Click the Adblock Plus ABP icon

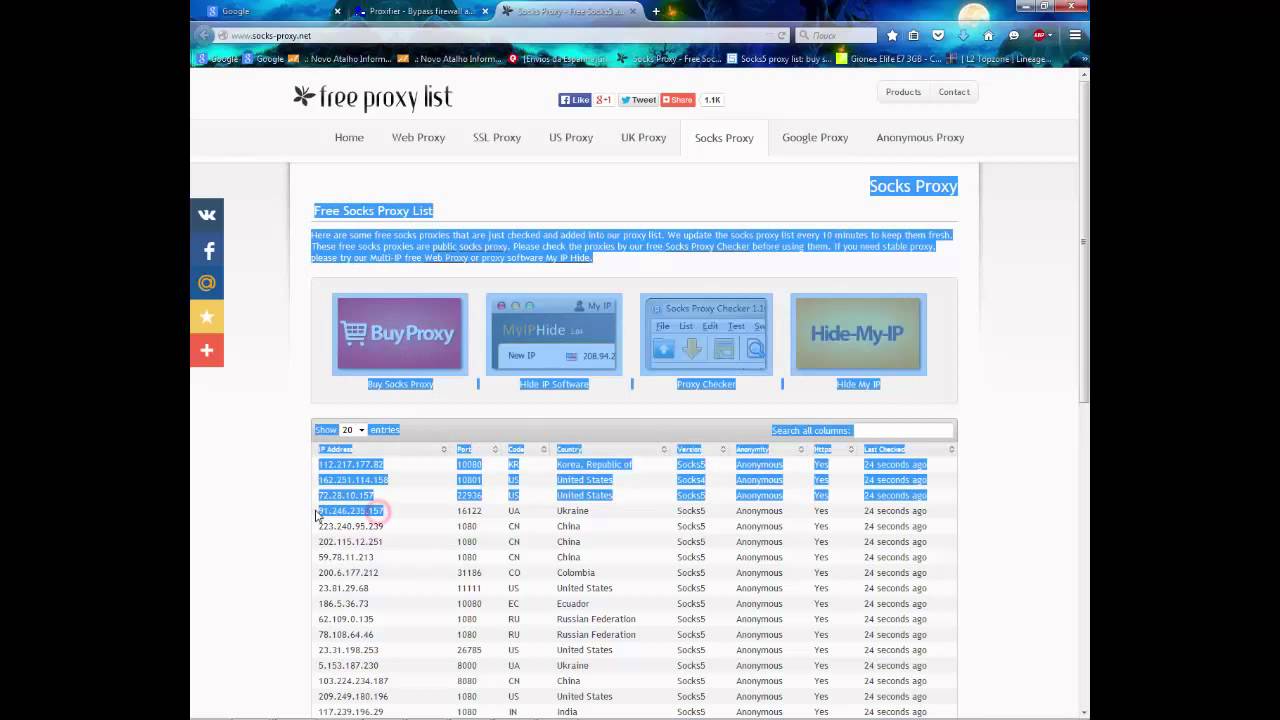1040,35
